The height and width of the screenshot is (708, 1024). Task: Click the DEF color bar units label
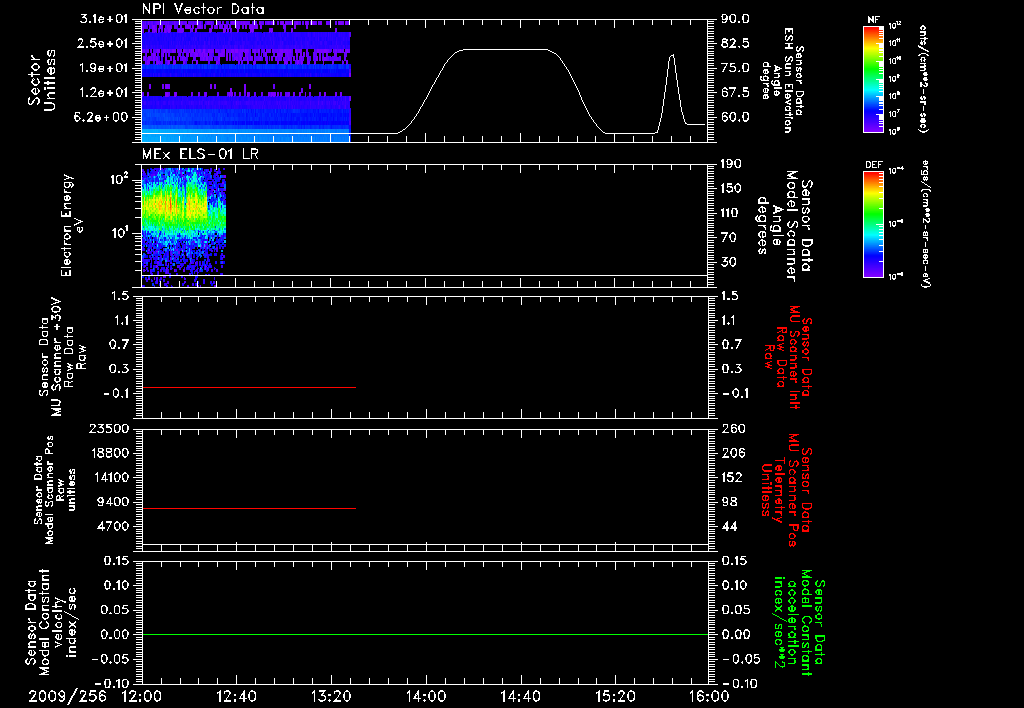pos(925,224)
